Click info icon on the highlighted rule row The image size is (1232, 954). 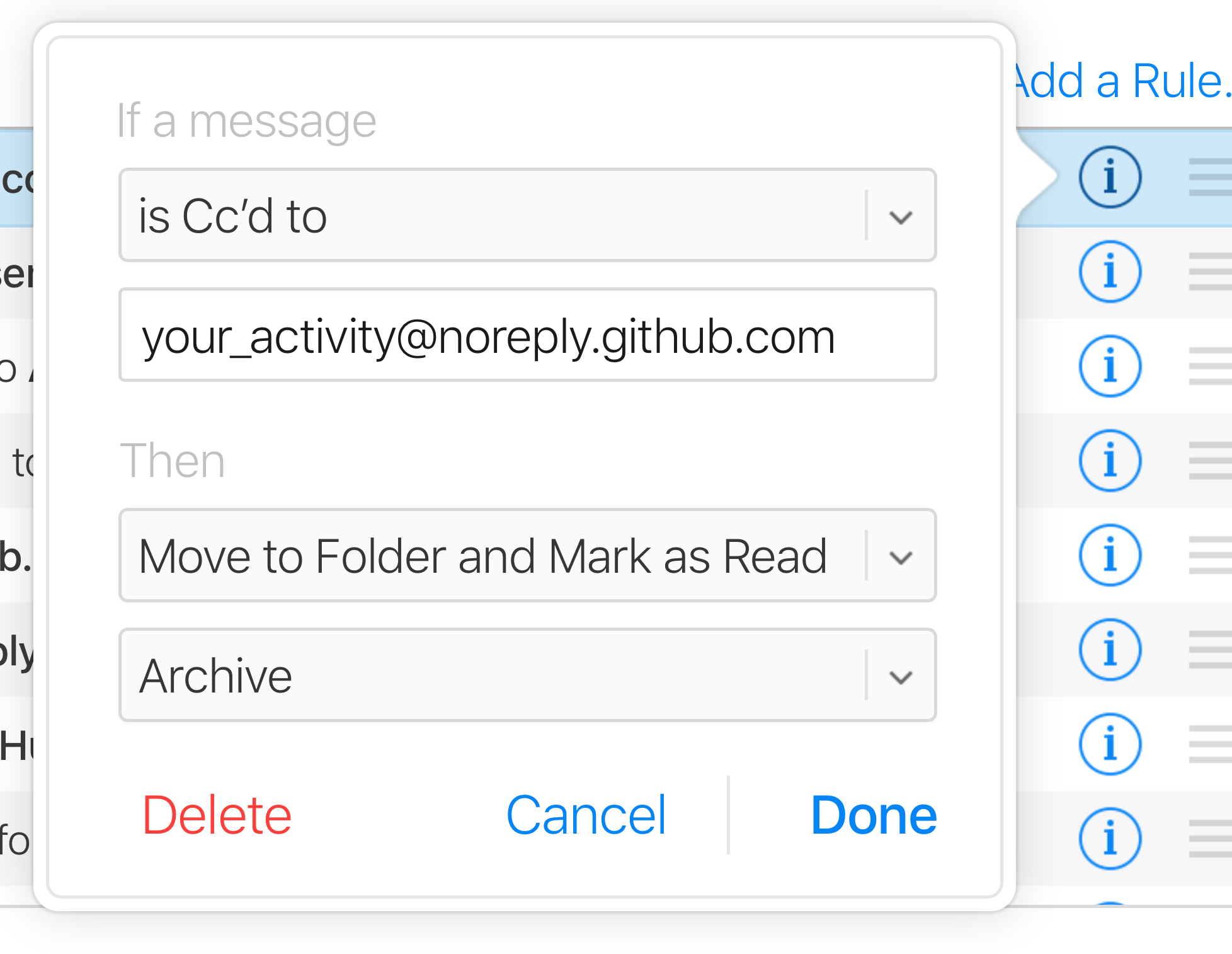(x=1110, y=177)
